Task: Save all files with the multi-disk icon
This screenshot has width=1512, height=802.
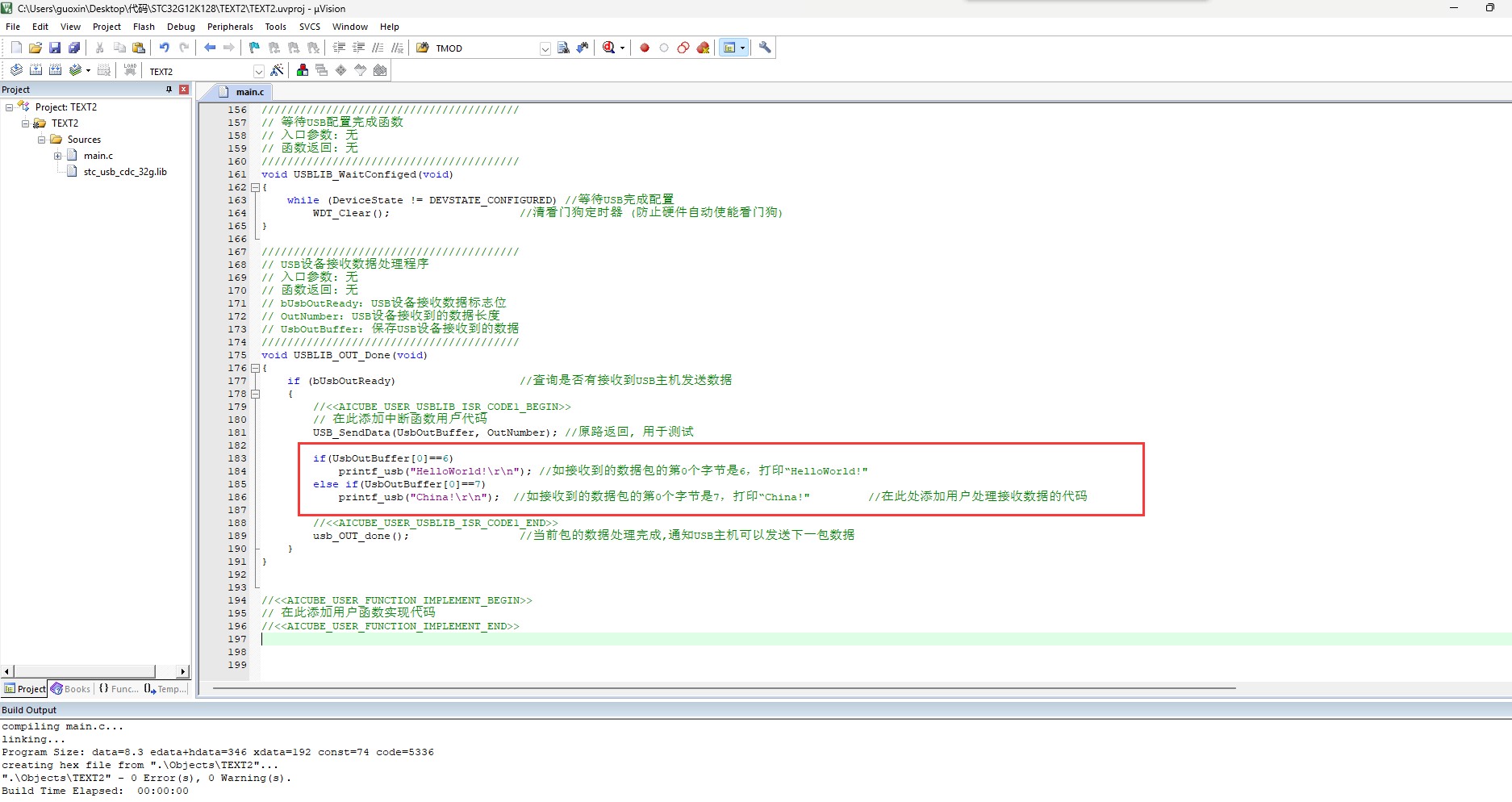Action: tap(74, 48)
